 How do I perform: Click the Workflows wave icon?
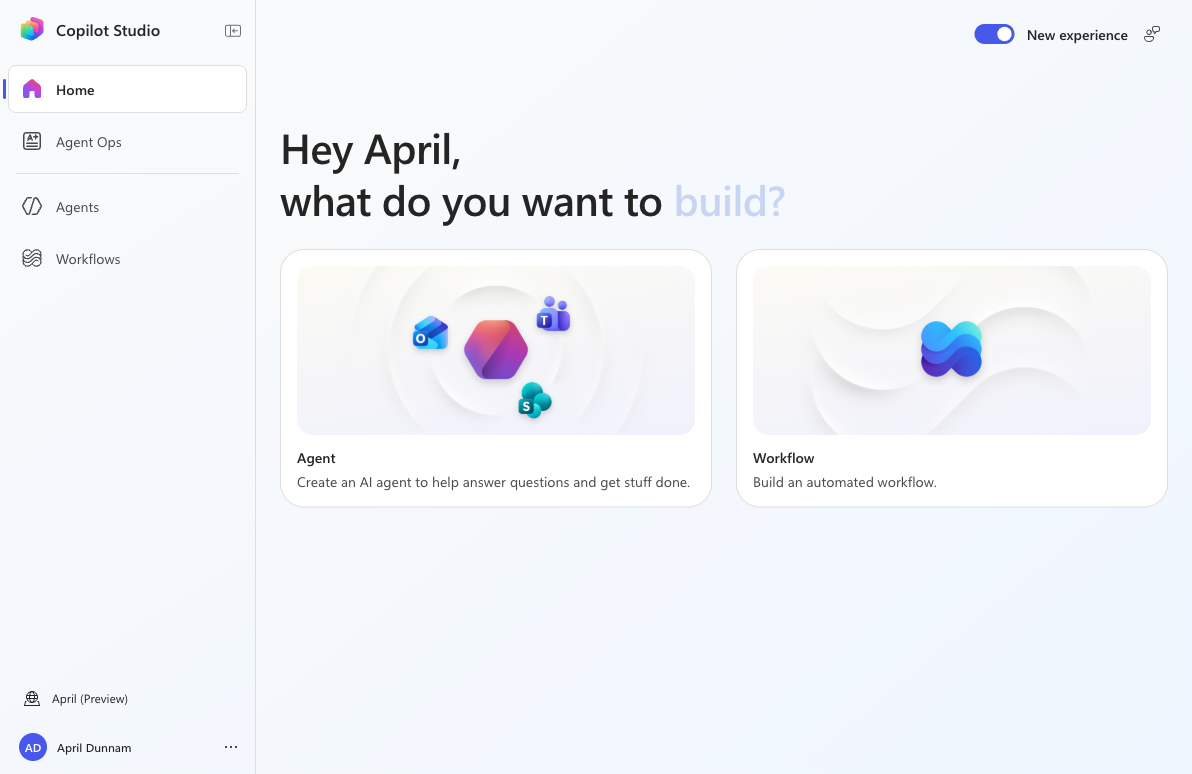(32, 259)
